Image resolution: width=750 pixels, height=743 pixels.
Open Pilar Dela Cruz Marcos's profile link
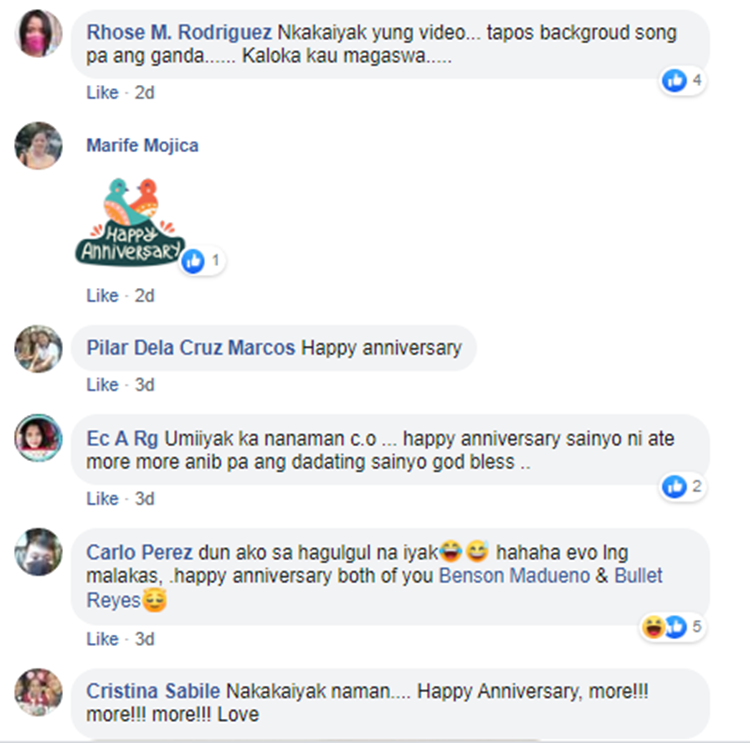click(x=190, y=348)
